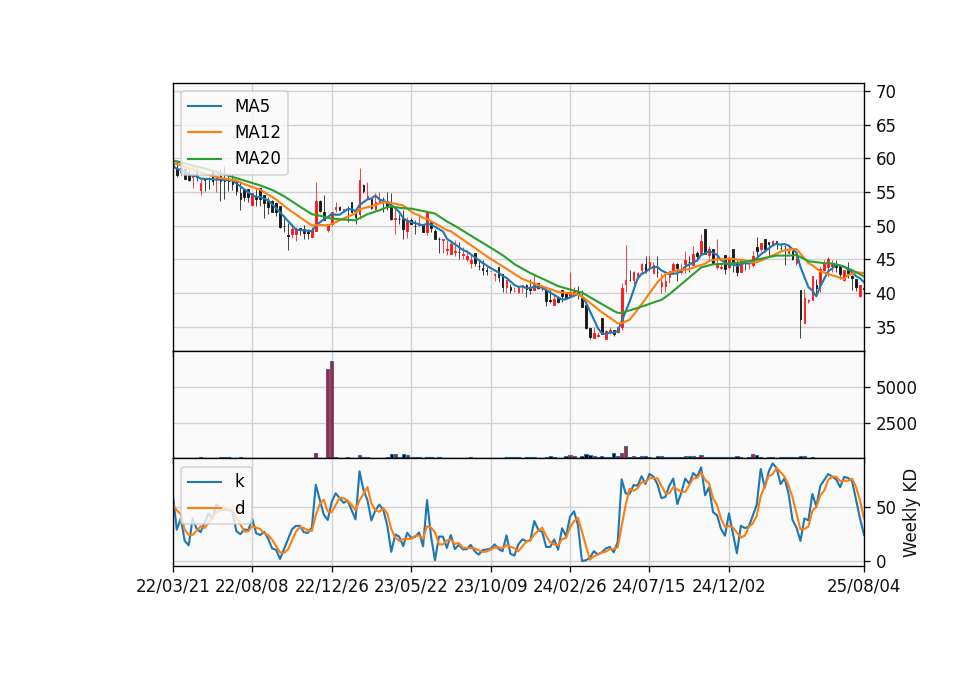
Task: Click the k legend label
Action: 239,481
